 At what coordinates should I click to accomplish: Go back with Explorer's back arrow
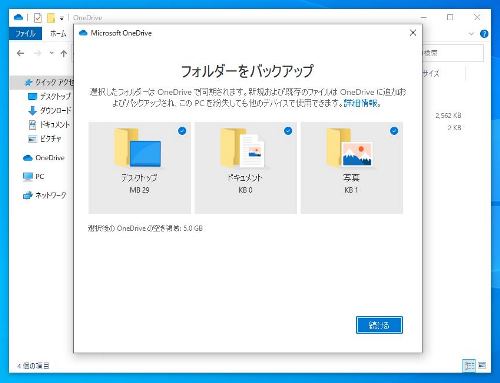click(20, 53)
